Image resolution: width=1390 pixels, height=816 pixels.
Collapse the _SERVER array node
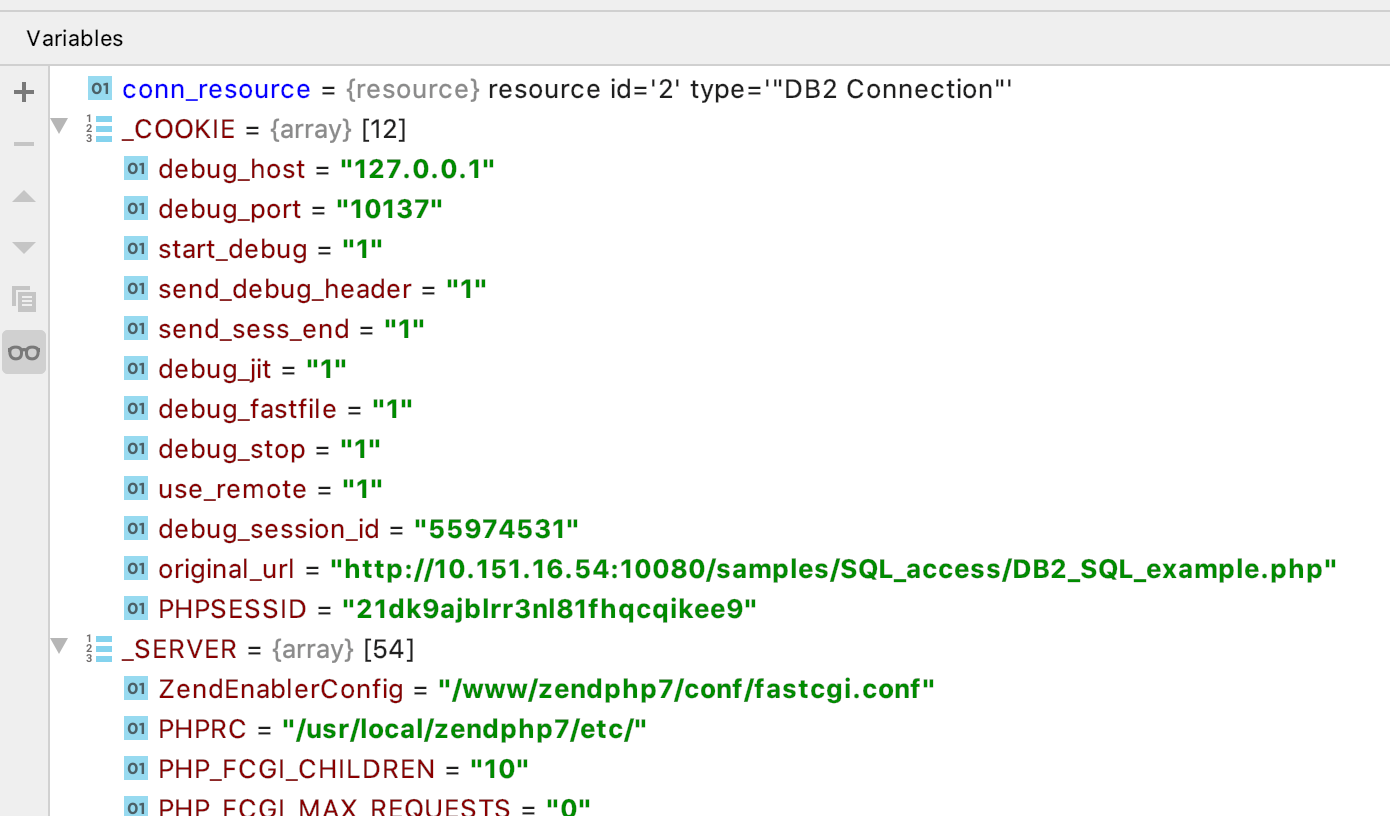click(59, 647)
